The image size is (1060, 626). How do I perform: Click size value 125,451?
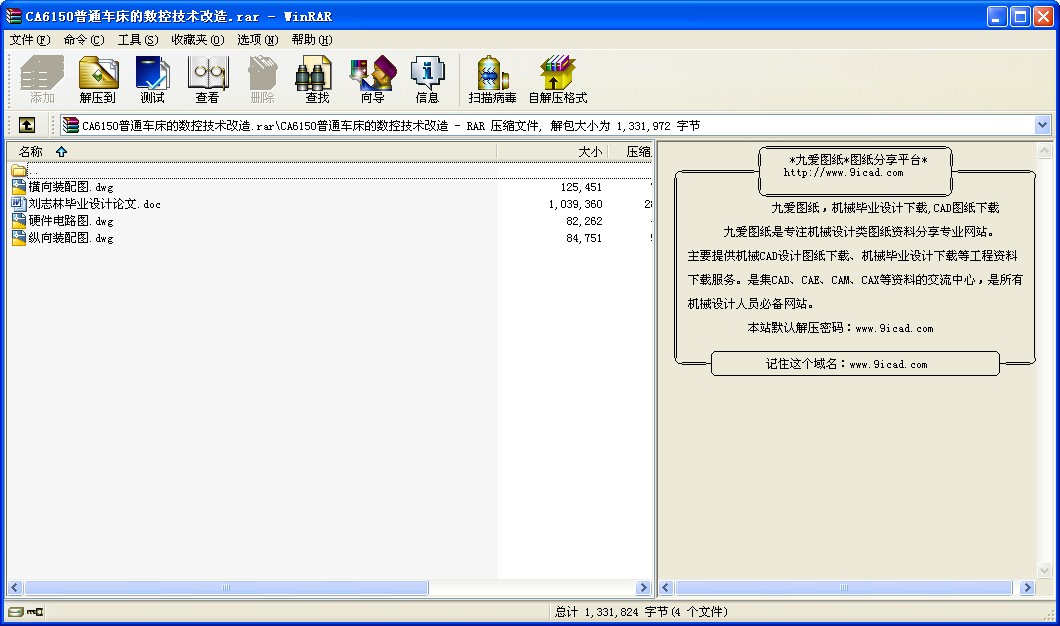pos(581,187)
